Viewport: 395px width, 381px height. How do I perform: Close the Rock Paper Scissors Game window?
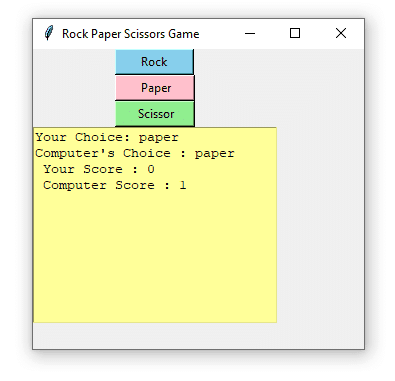[341, 33]
